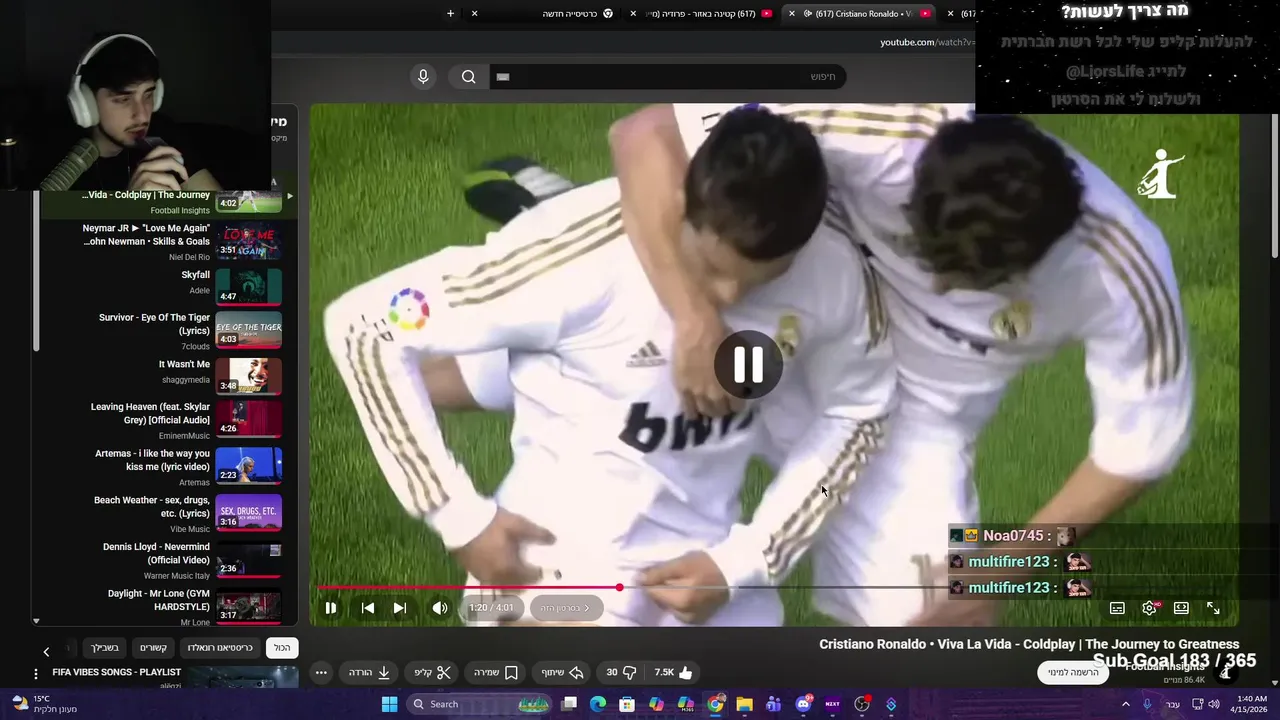
Task: Open Microsoft Edge from taskbar
Action: 598,704
